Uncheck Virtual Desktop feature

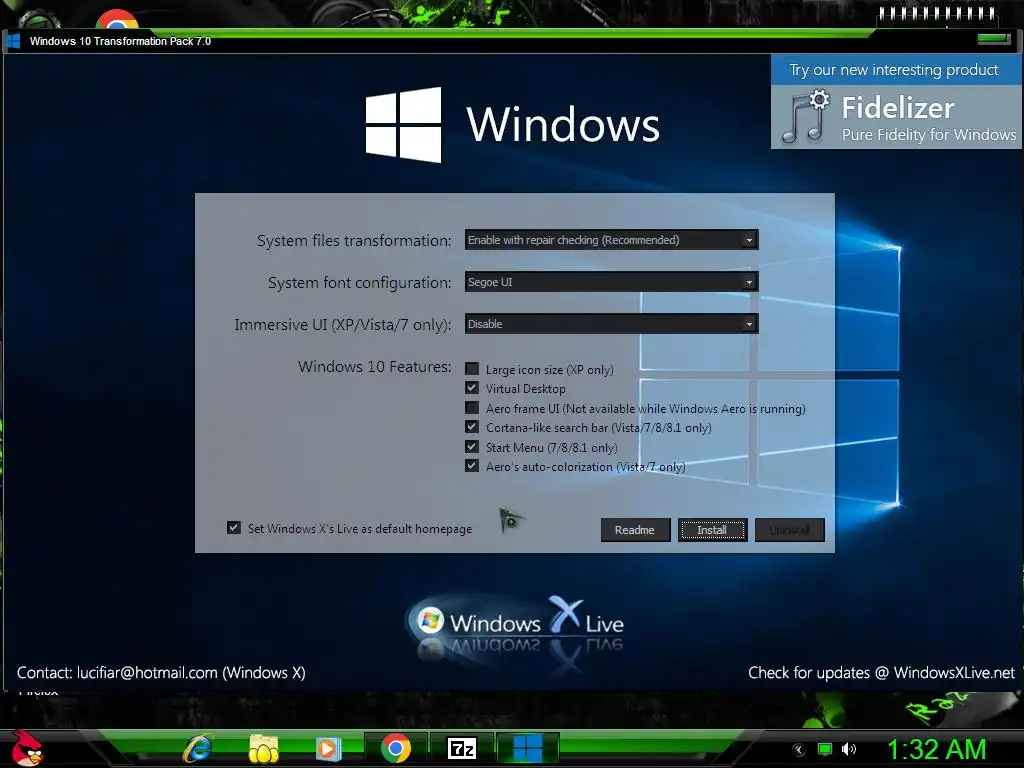[472, 388]
